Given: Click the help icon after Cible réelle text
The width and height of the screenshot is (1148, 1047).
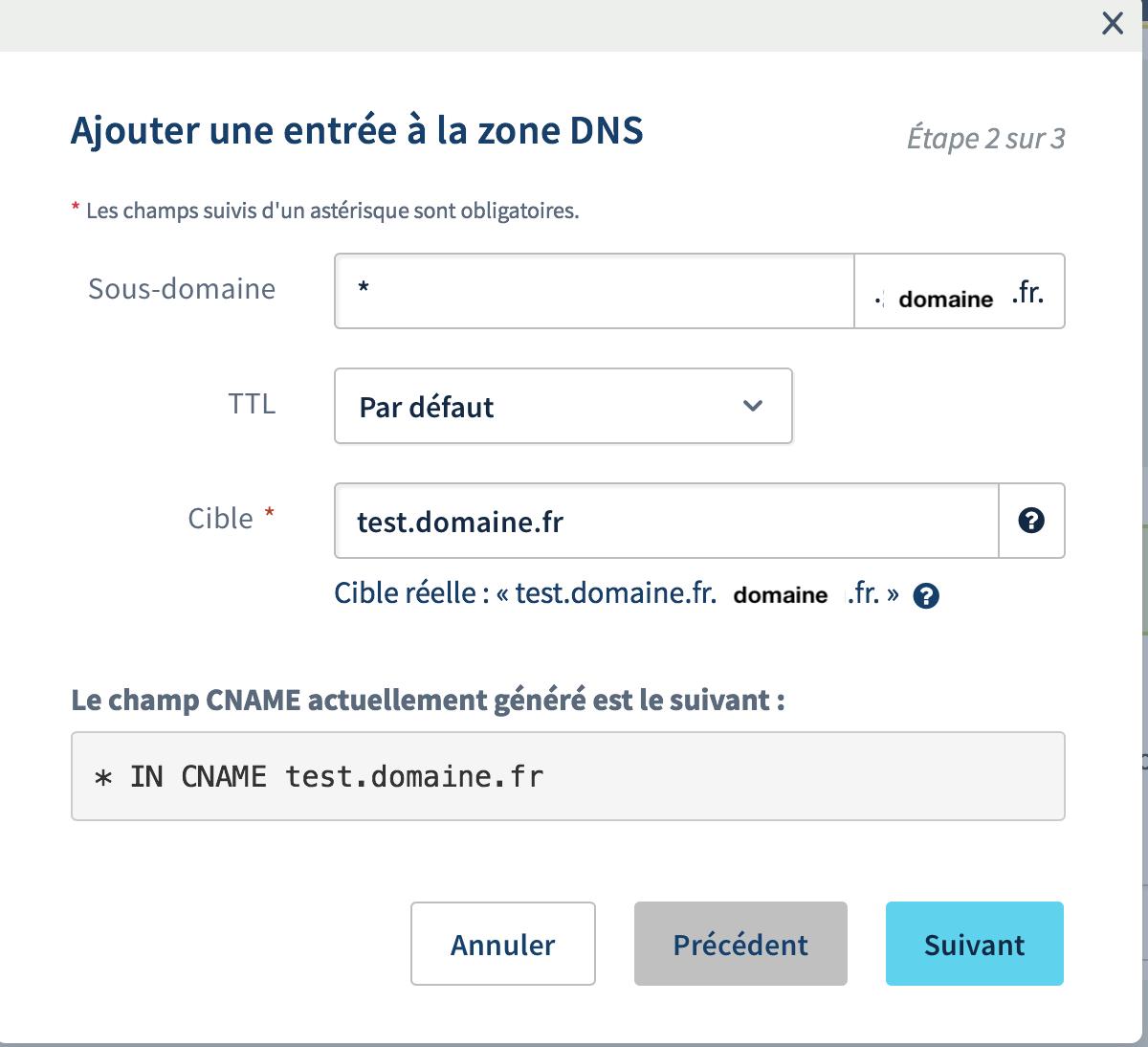Looking at the screenshot, I should pyautogui.click(x=926, y=596).
